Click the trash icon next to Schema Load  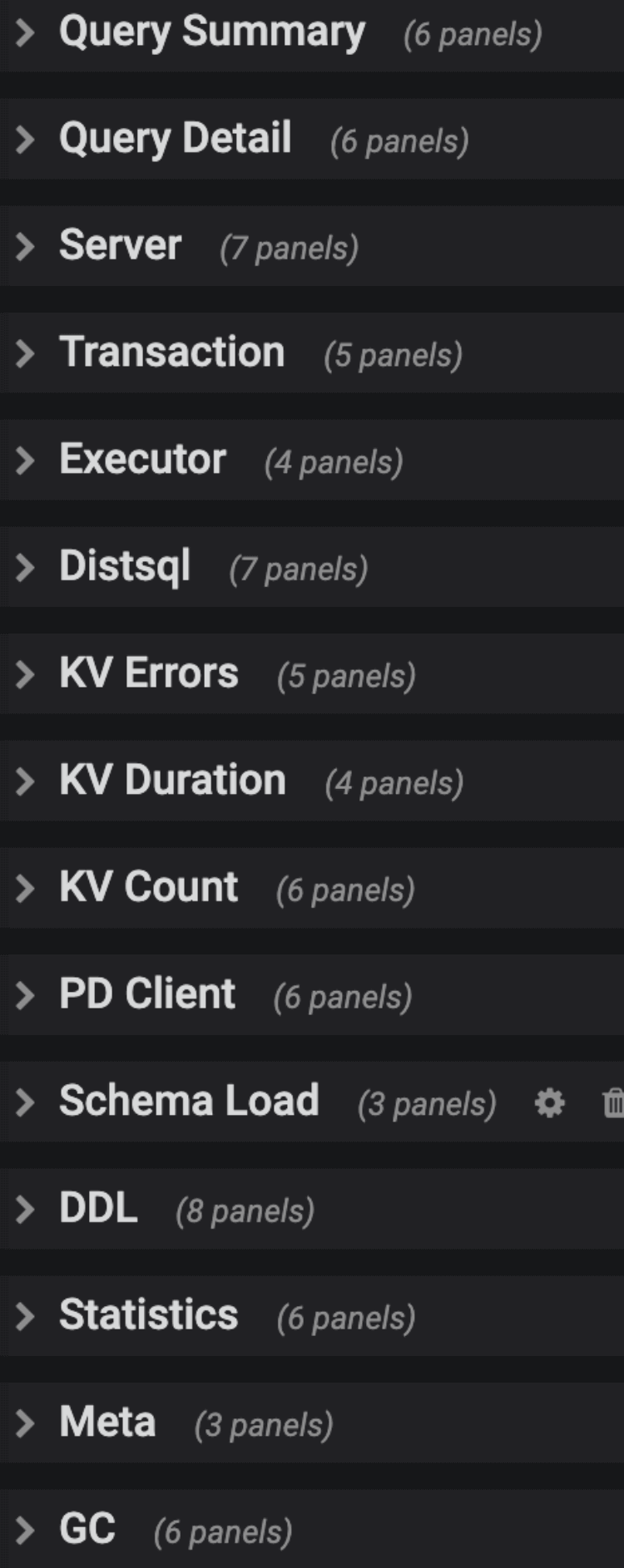pos(614,1103)
